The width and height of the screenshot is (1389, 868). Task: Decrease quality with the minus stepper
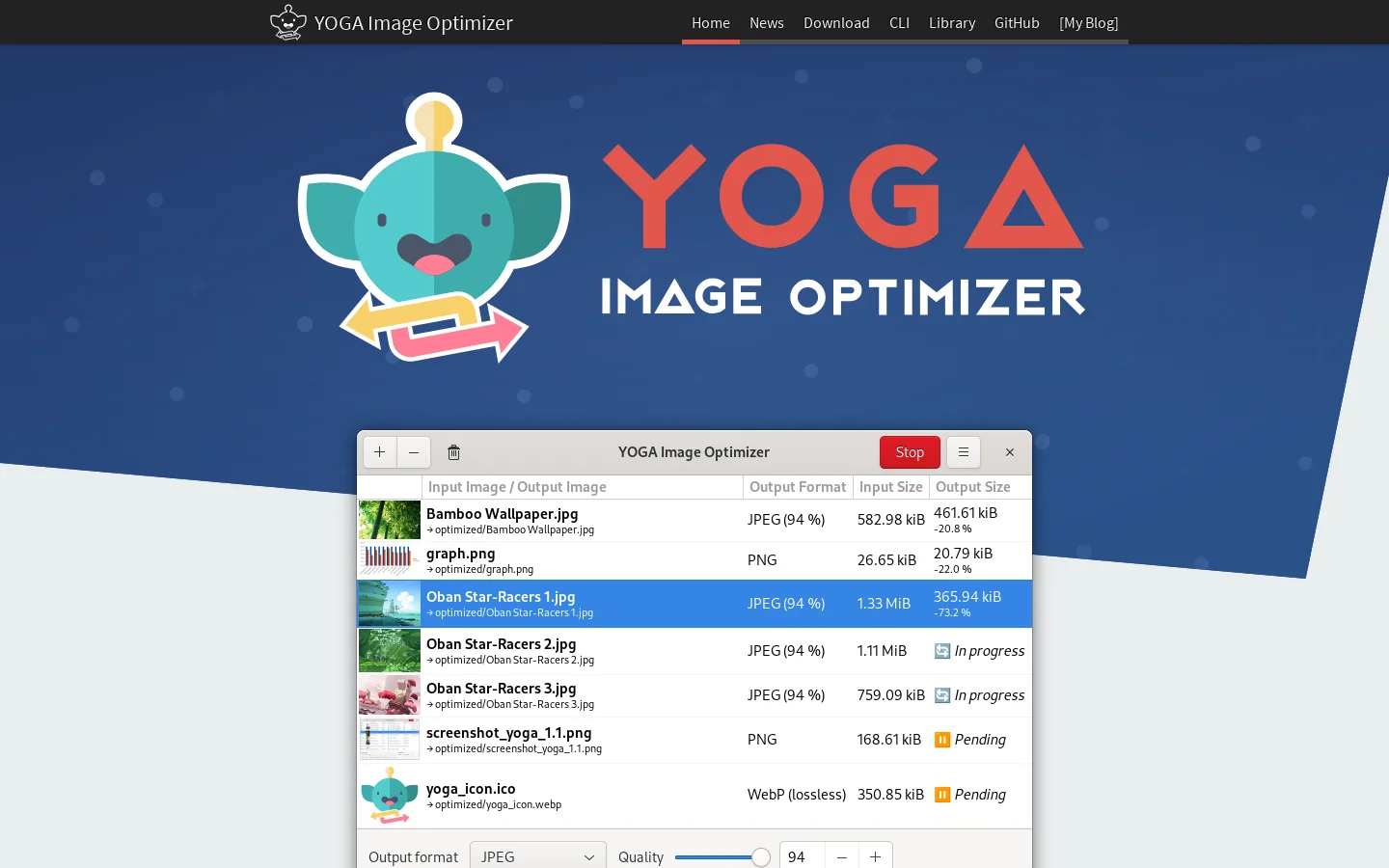click(x=842, y=856)
